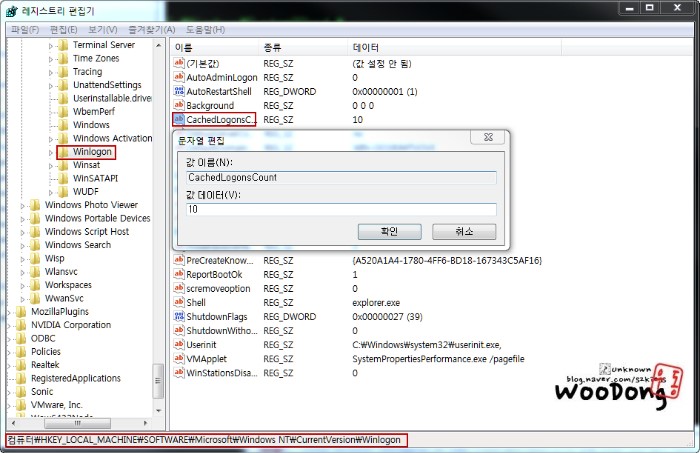Expand the Terminal Server key
This screenshot has width=700, height=453.
(50, 46)
